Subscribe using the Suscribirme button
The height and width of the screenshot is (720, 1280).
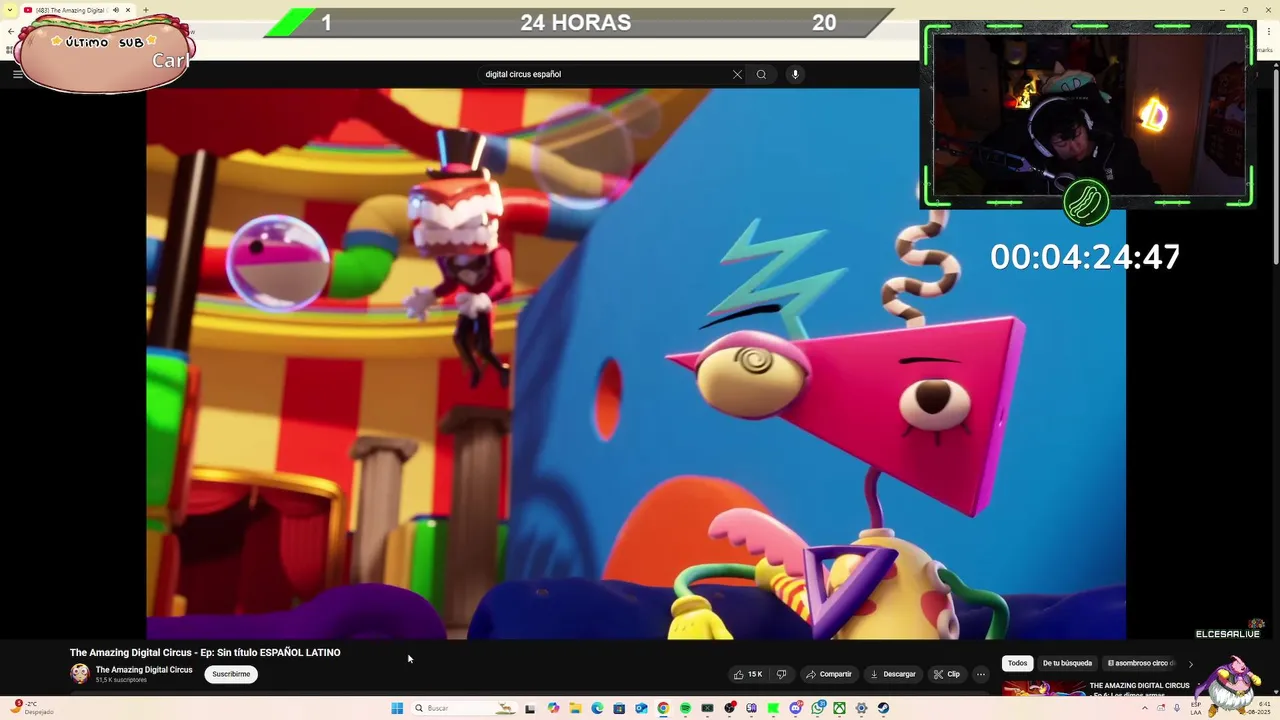point(231,674)
